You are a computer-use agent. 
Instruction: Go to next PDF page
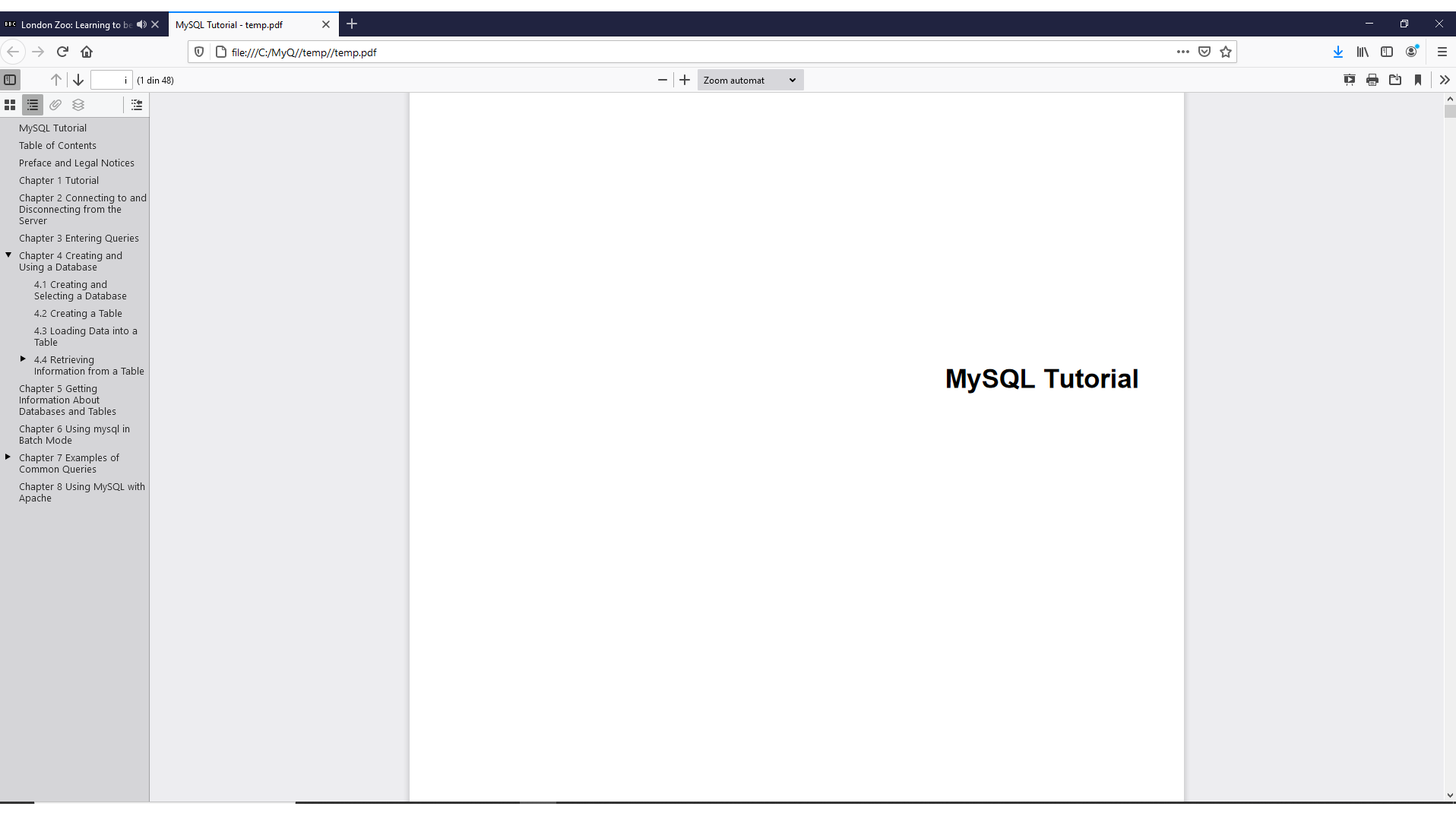78,80
